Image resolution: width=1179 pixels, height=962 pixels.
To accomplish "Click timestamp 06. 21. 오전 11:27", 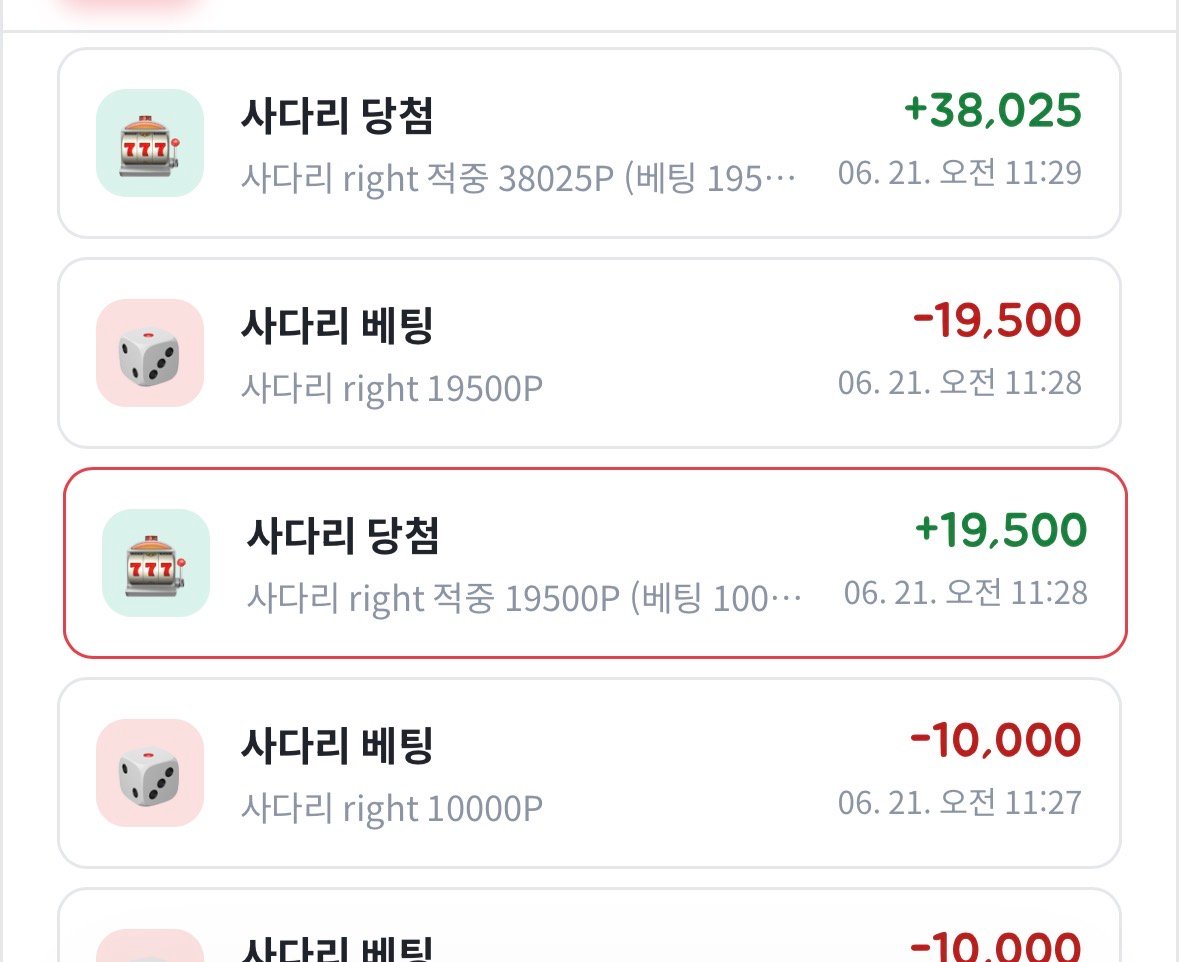I will point(960,803).
